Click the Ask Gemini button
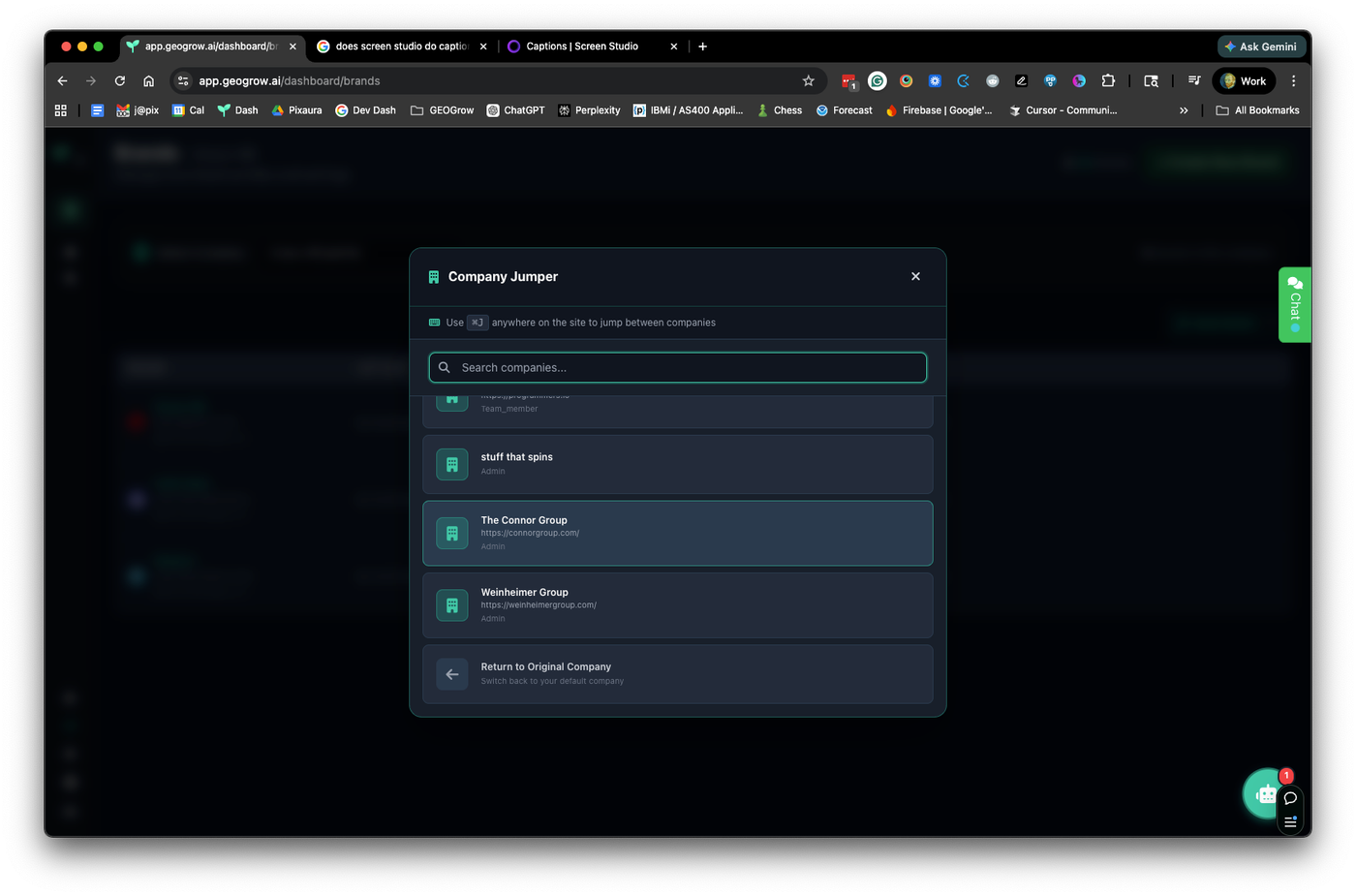The image size is (1356, 896). coord(1261,46)
